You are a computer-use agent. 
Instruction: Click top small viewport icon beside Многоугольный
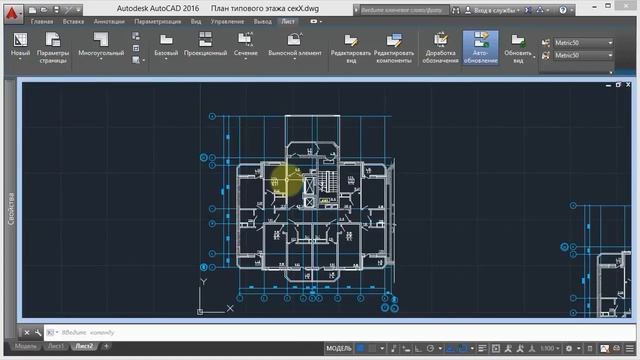tap(136, 36)
